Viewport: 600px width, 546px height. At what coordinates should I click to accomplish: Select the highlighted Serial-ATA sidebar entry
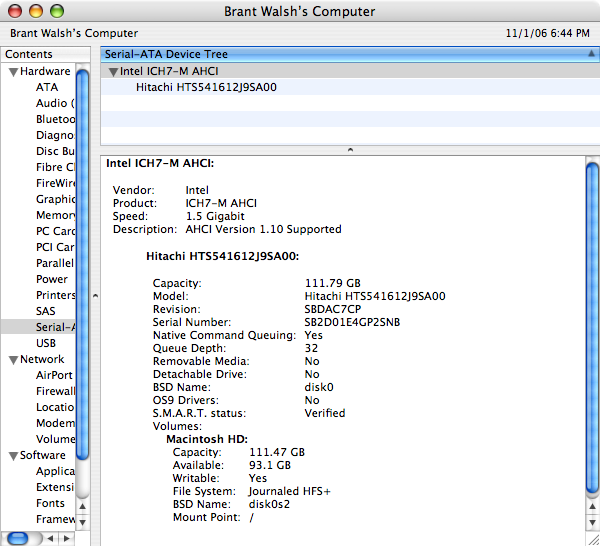[x=38, y=327]
